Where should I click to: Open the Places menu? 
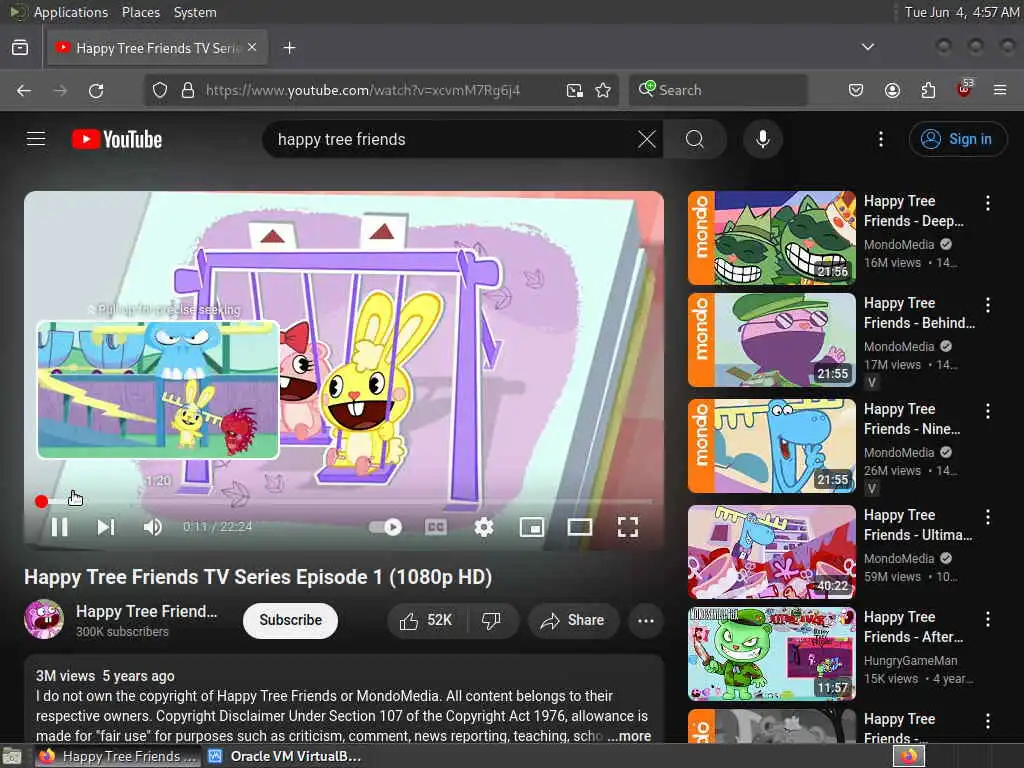tap(141, 12)
